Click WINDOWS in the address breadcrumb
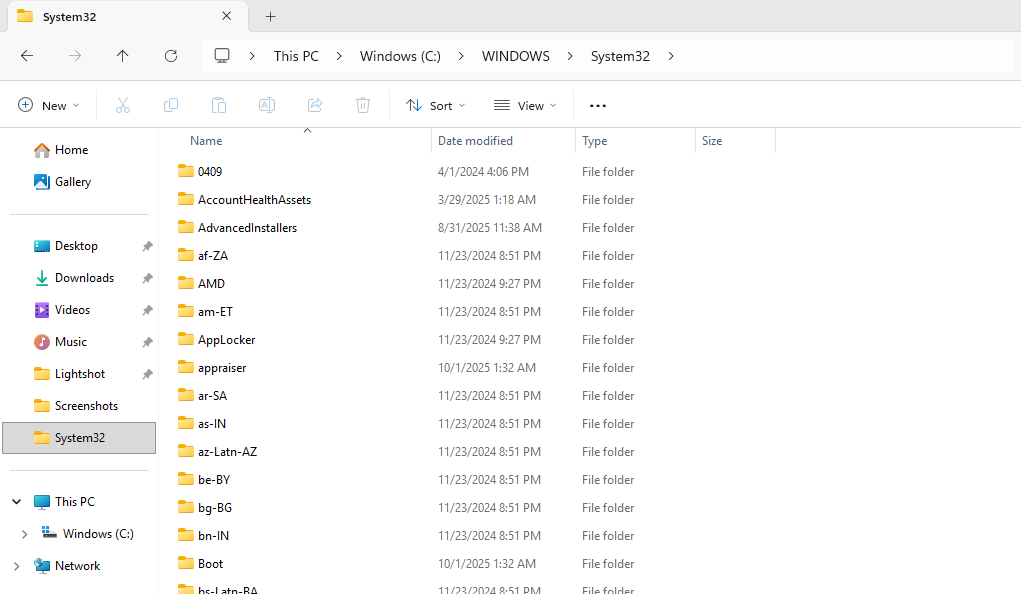1021x594 pixels. tap(515, 56)
